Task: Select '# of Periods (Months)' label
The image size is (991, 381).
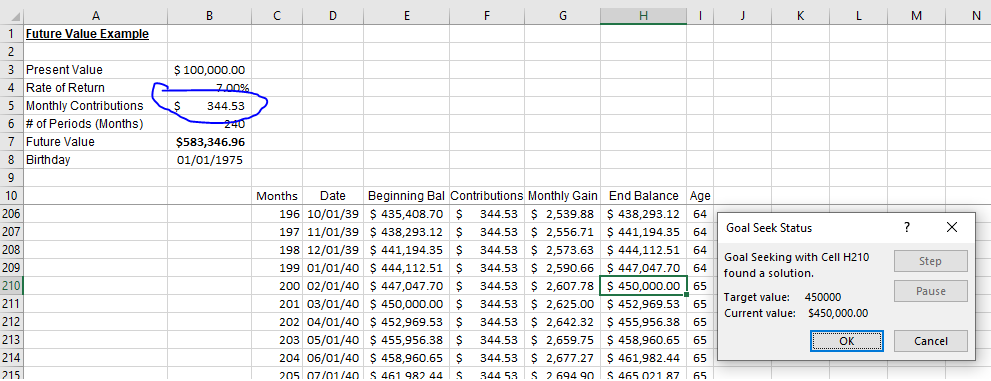Action: click(x=95, y=124)
